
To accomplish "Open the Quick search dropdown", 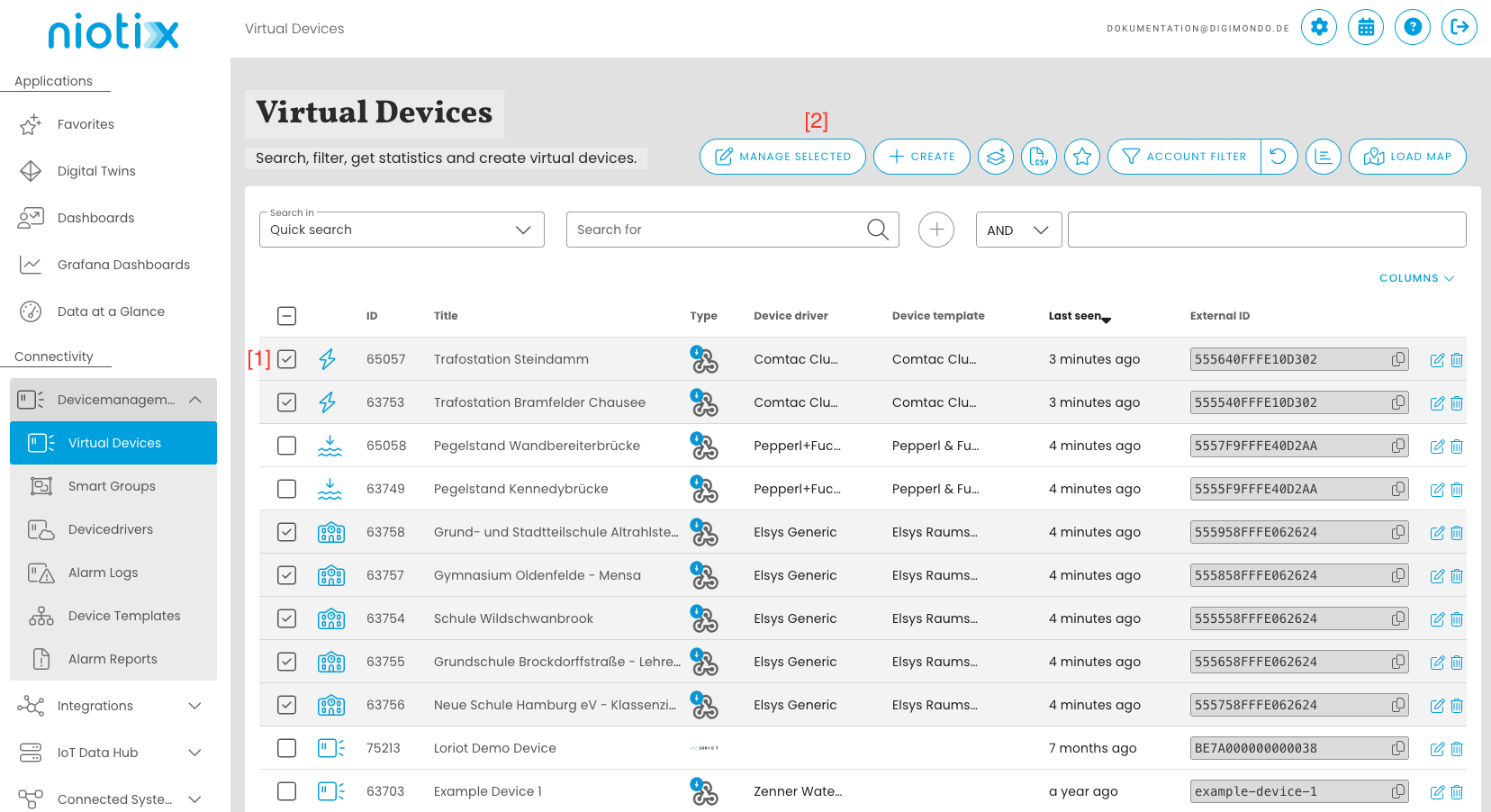I will (x=402, y=230).
